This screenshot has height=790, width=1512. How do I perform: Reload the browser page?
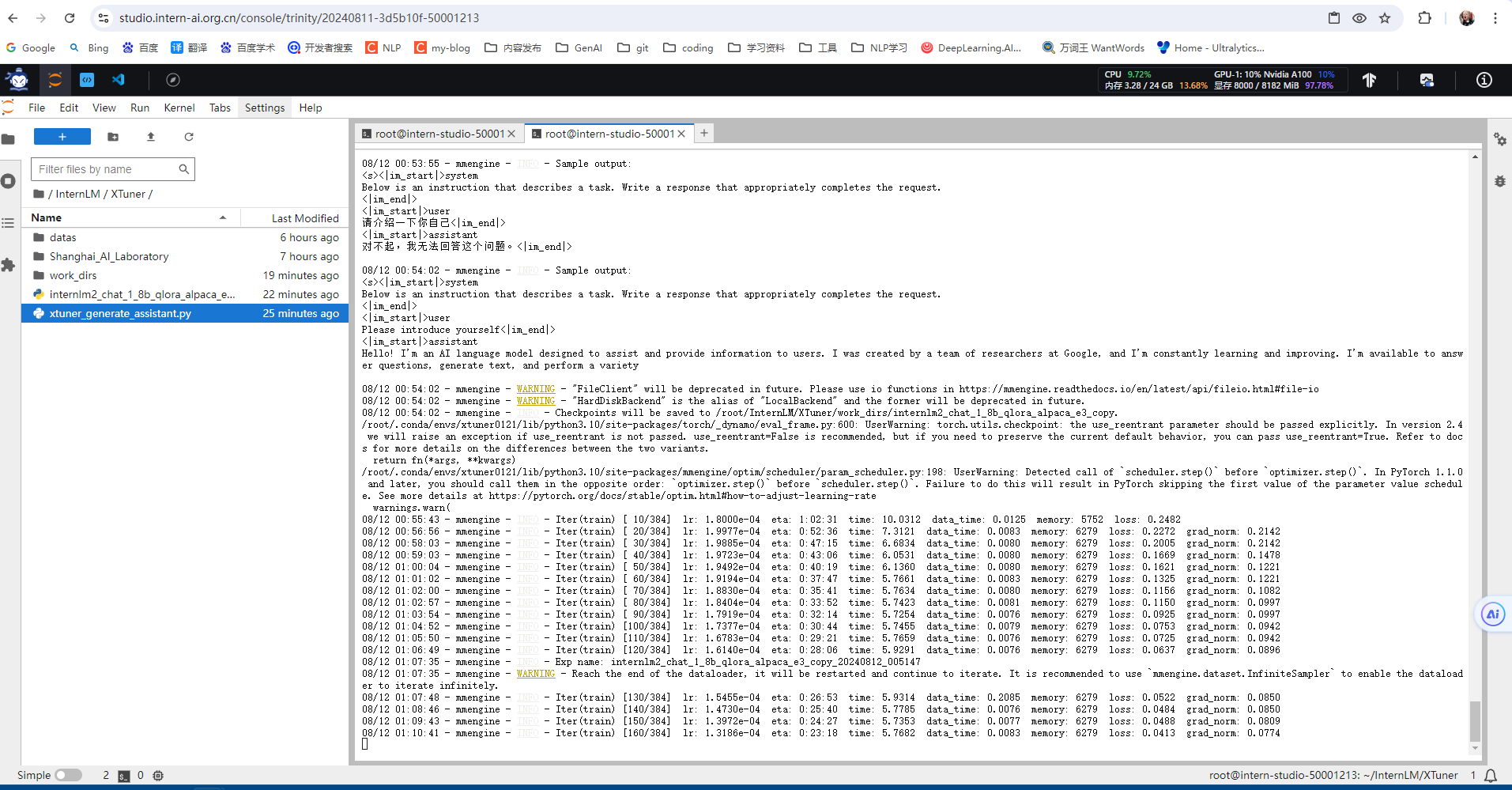coord(70,18)
